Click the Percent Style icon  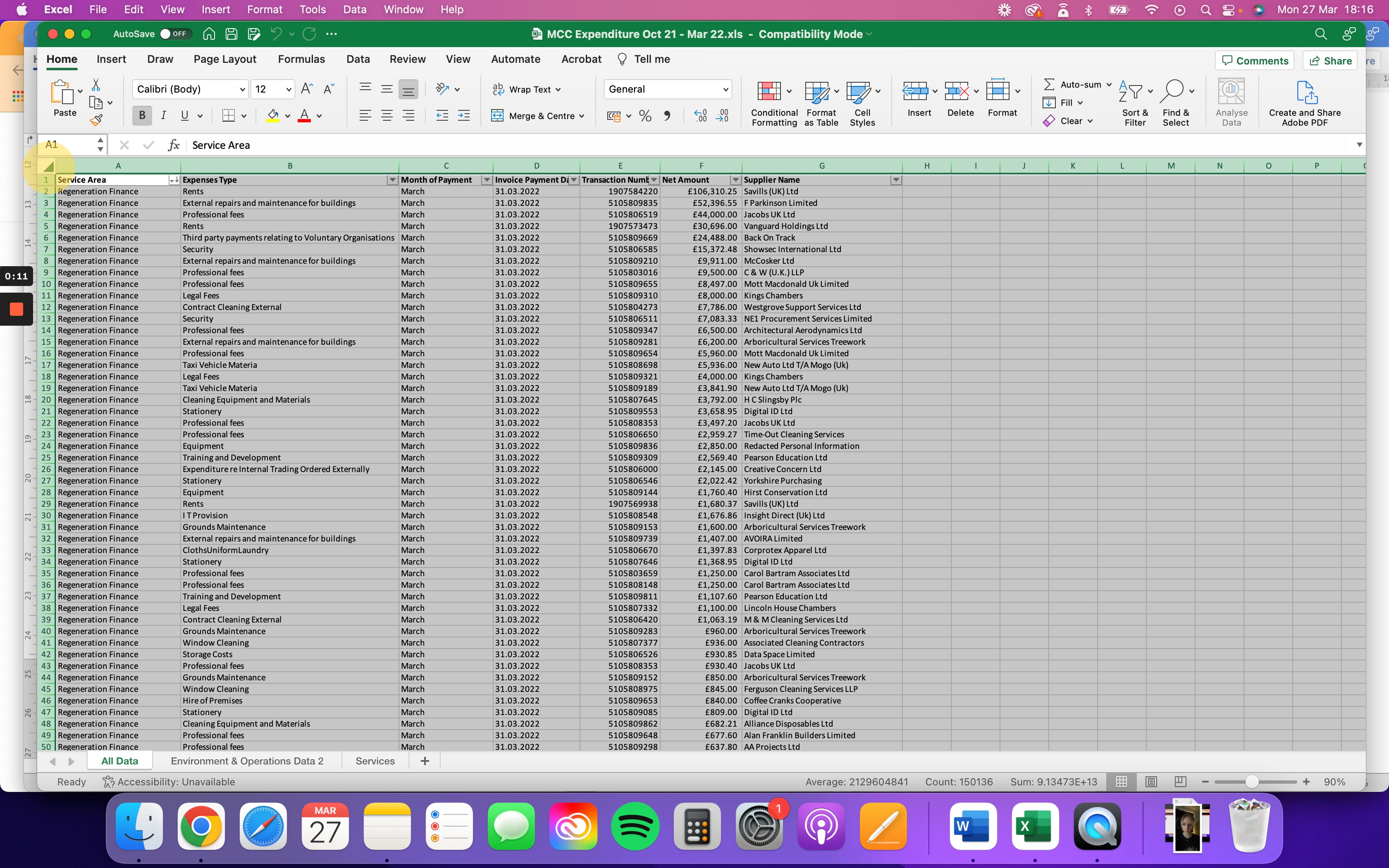645,116
